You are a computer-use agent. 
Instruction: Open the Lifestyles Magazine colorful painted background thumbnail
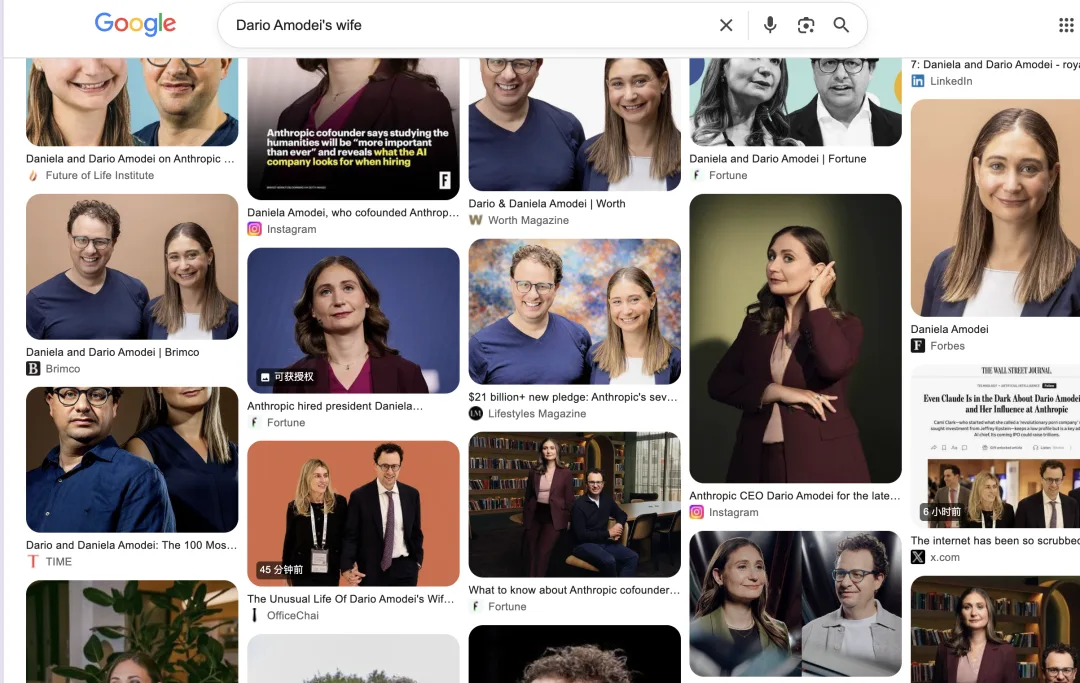pos(574,312)
